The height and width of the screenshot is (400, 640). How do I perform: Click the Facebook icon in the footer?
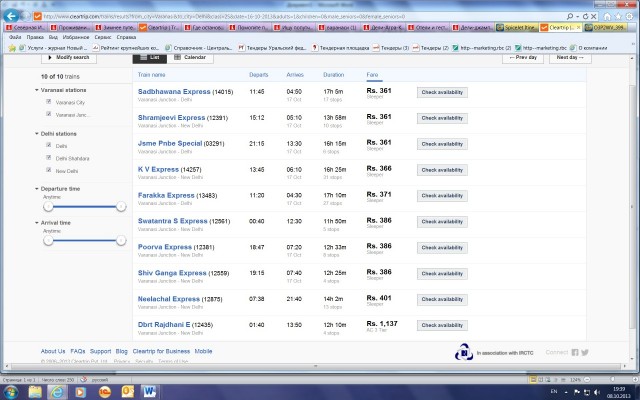[575, 352]
